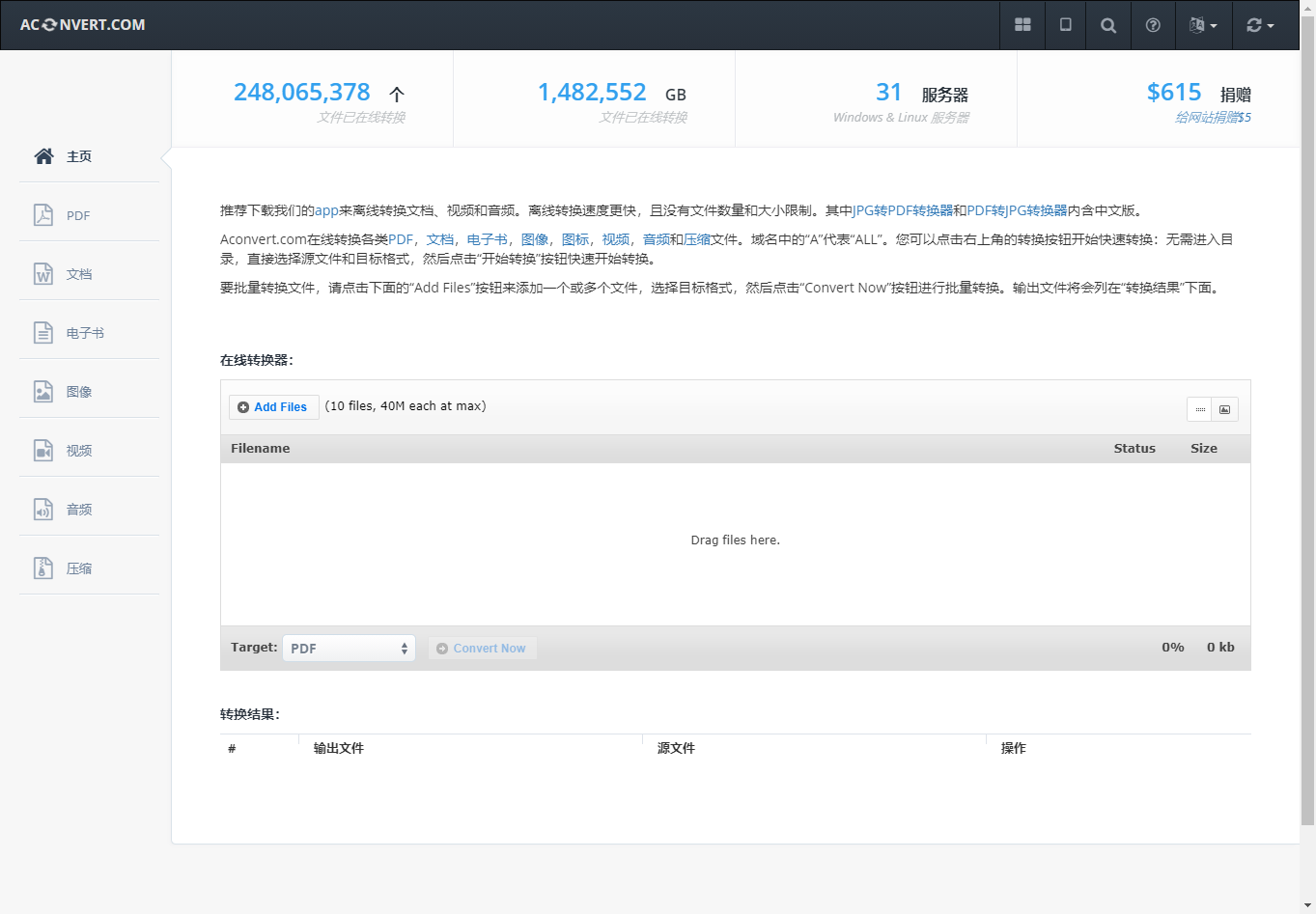Select the 文档 document icon in sidebar

click(43, 274)
